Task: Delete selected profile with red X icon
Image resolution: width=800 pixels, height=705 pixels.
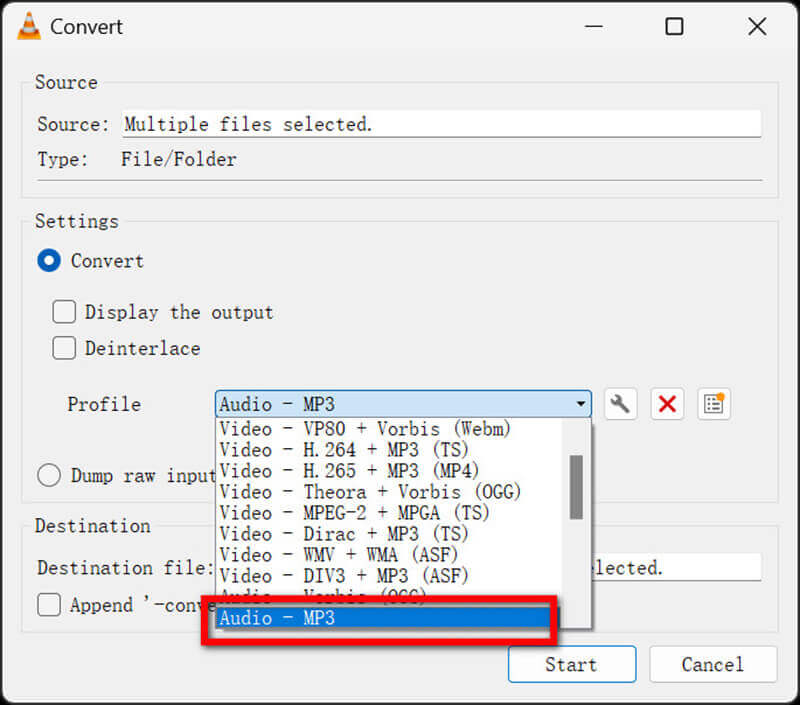Action: click(x=667, y=405)
